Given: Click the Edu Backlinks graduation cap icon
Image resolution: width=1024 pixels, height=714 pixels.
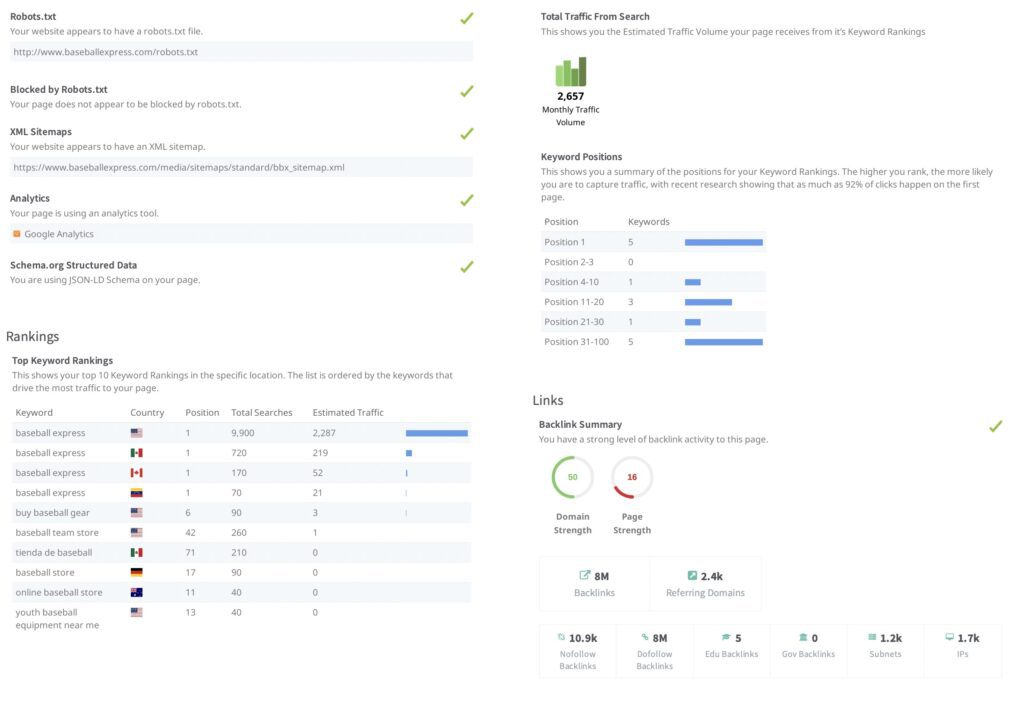Looking at the screenshot, I should pos(725,637).
